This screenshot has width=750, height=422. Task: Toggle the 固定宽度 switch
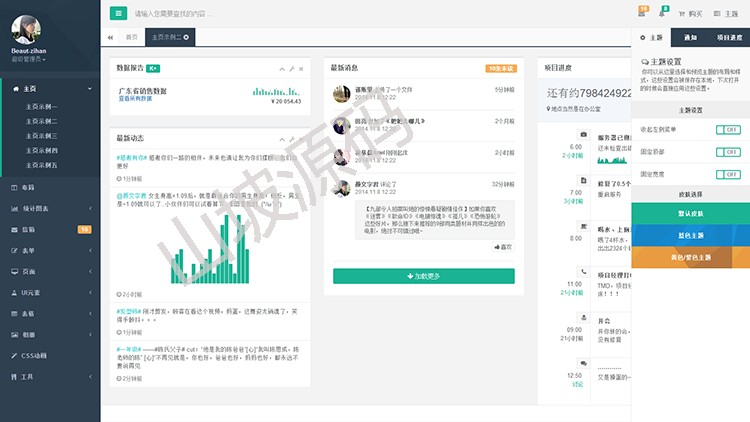point(728,175)
